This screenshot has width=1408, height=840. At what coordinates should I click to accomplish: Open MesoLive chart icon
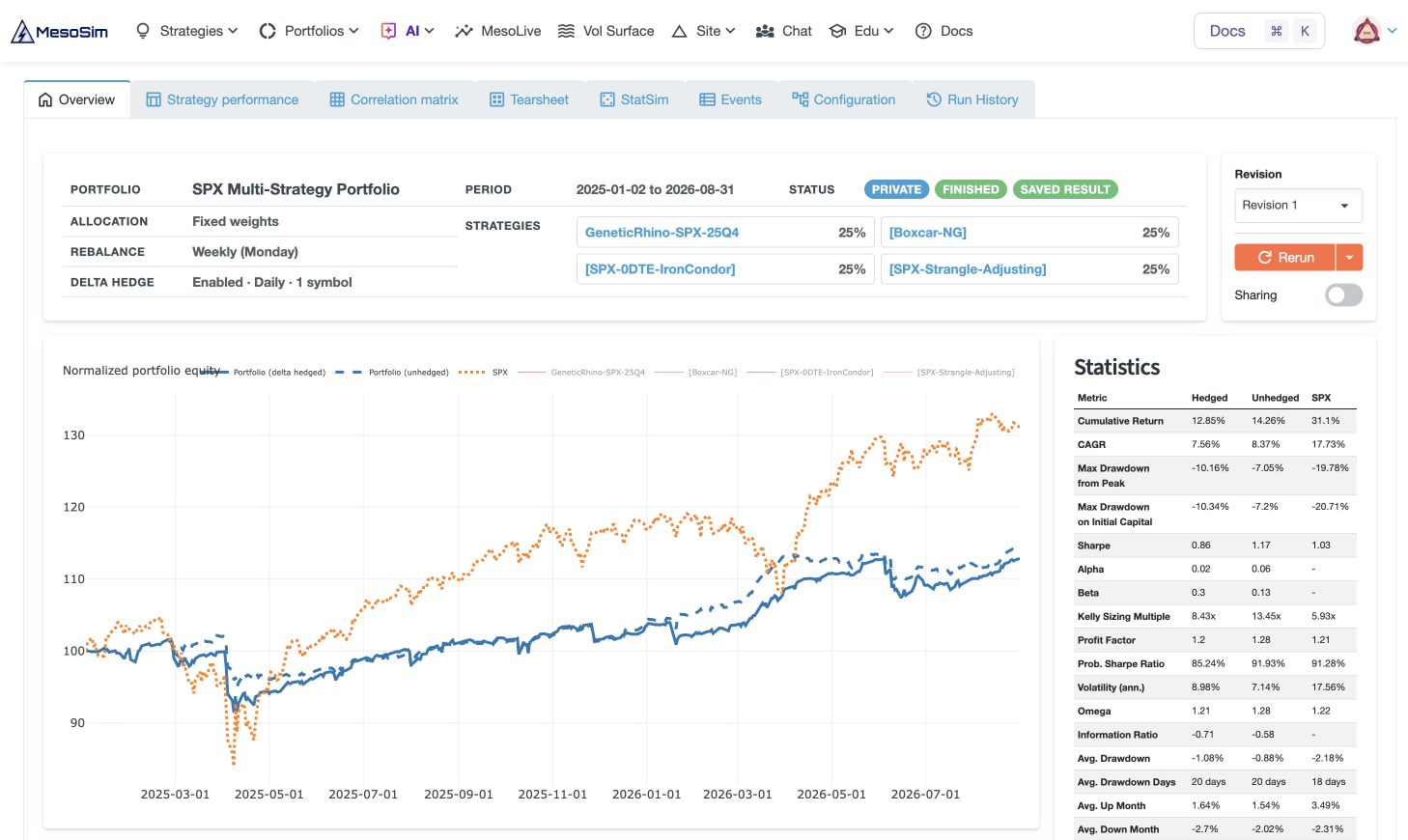coord(464,31)
